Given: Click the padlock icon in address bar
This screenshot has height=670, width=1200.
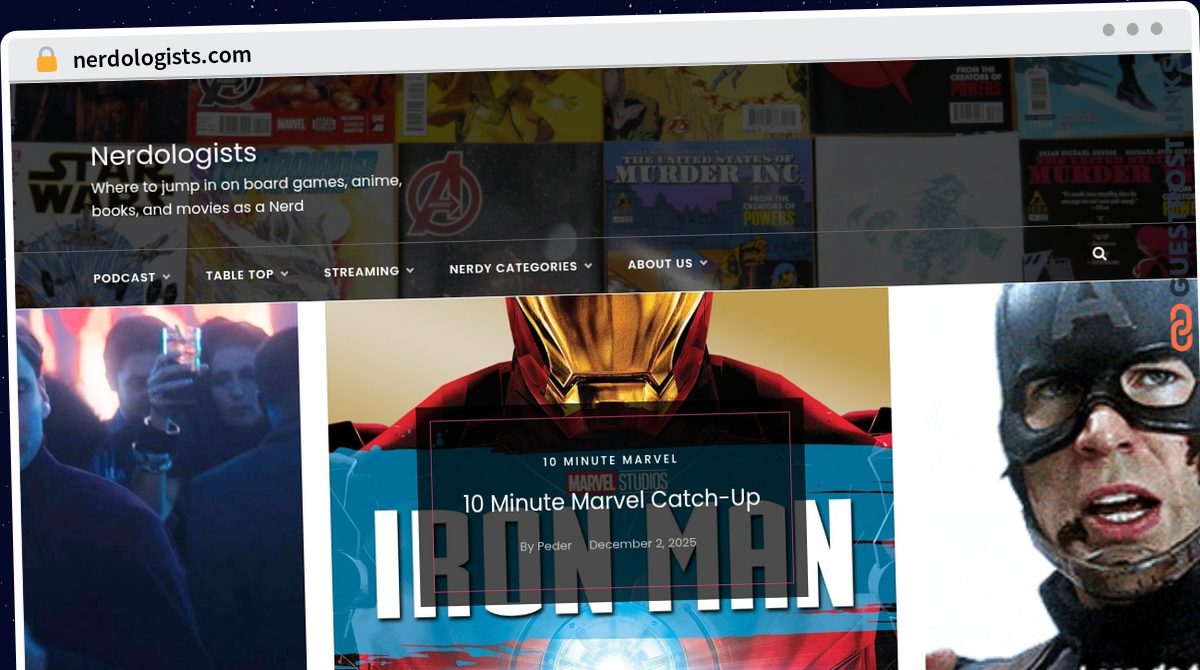Looking at the screenshot, I should point(46,60).
